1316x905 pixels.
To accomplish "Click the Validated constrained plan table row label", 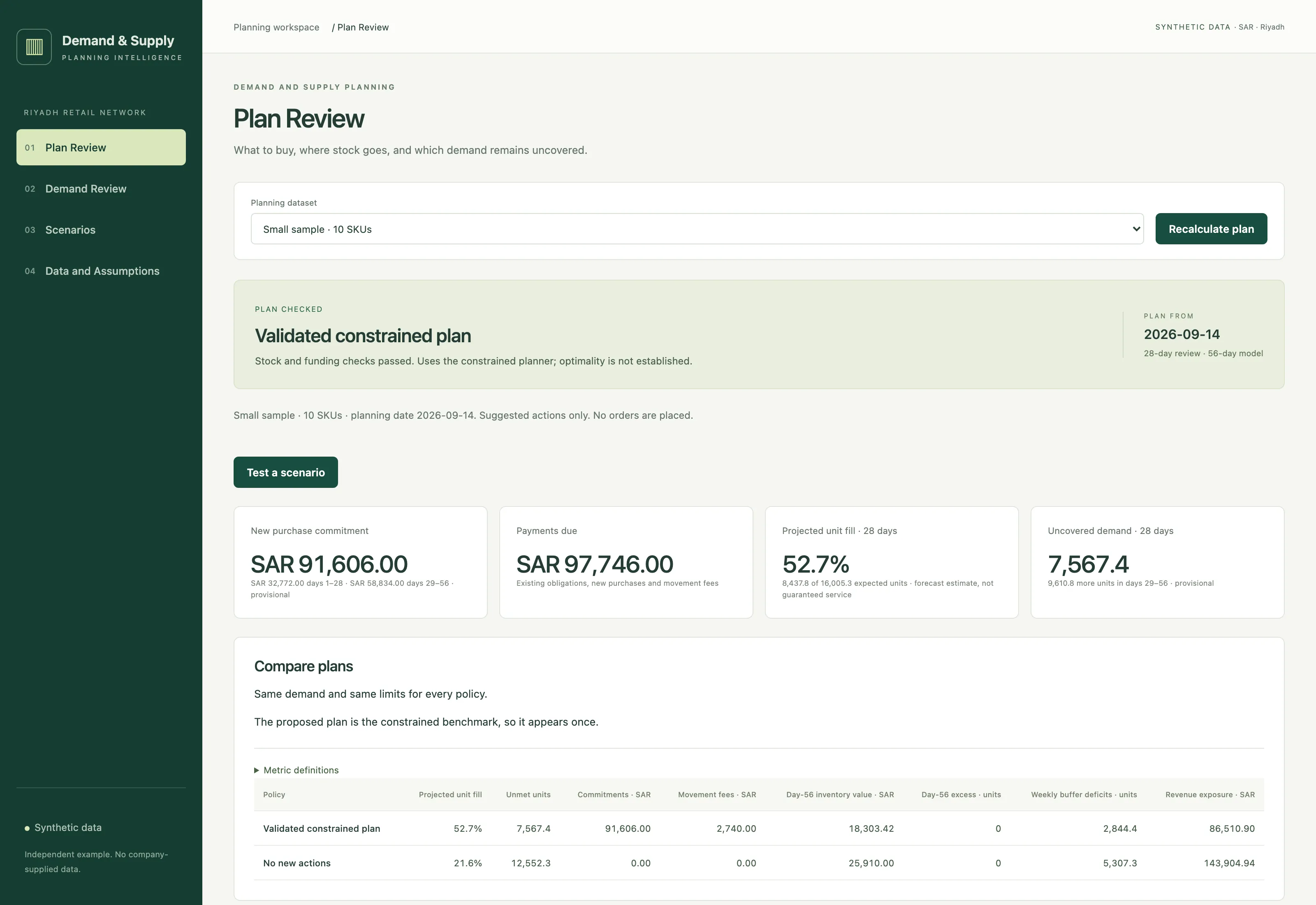I will pos(321,828).
